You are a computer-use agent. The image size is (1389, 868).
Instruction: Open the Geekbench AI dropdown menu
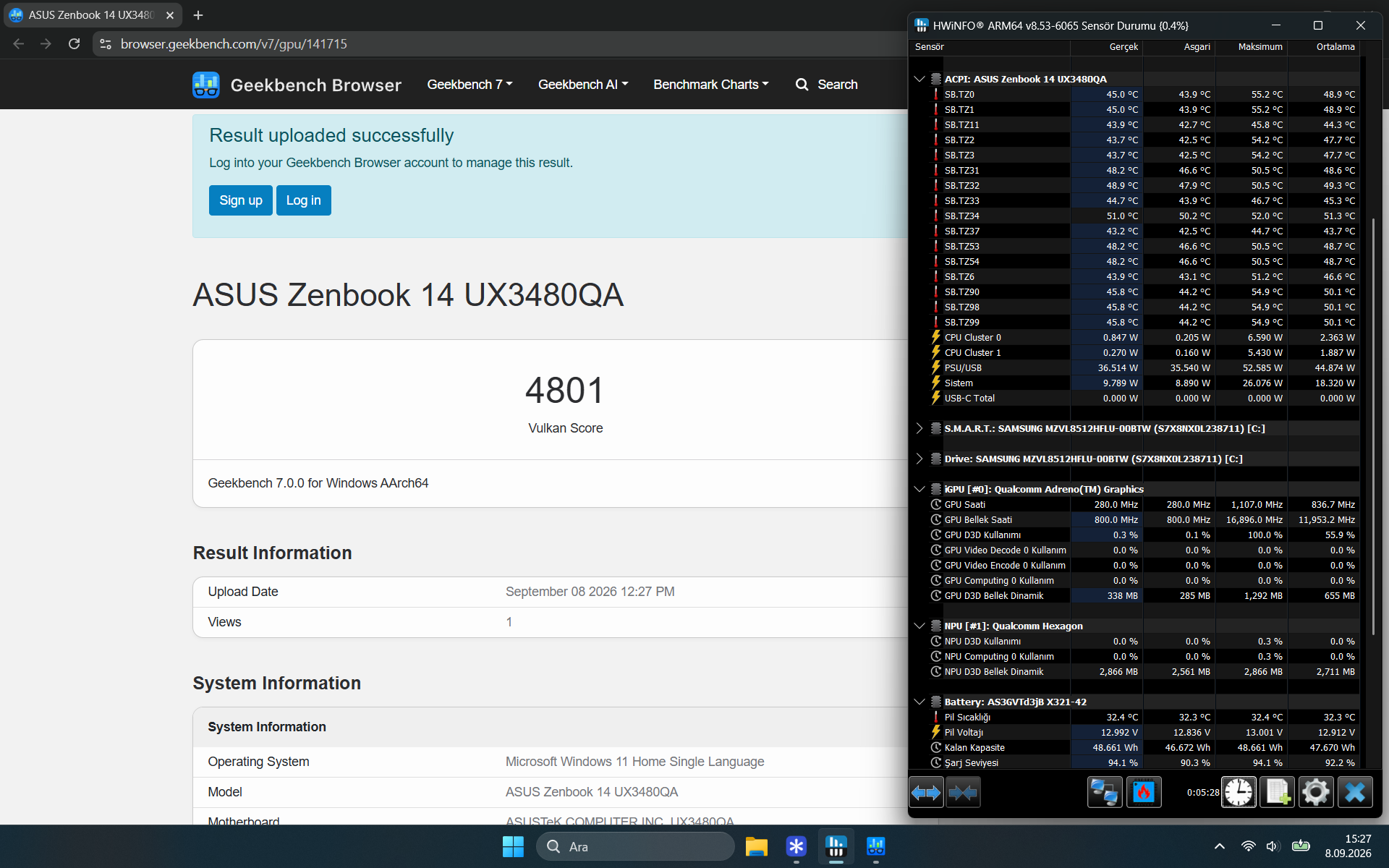pyautogui.click(x=583, y=85)
